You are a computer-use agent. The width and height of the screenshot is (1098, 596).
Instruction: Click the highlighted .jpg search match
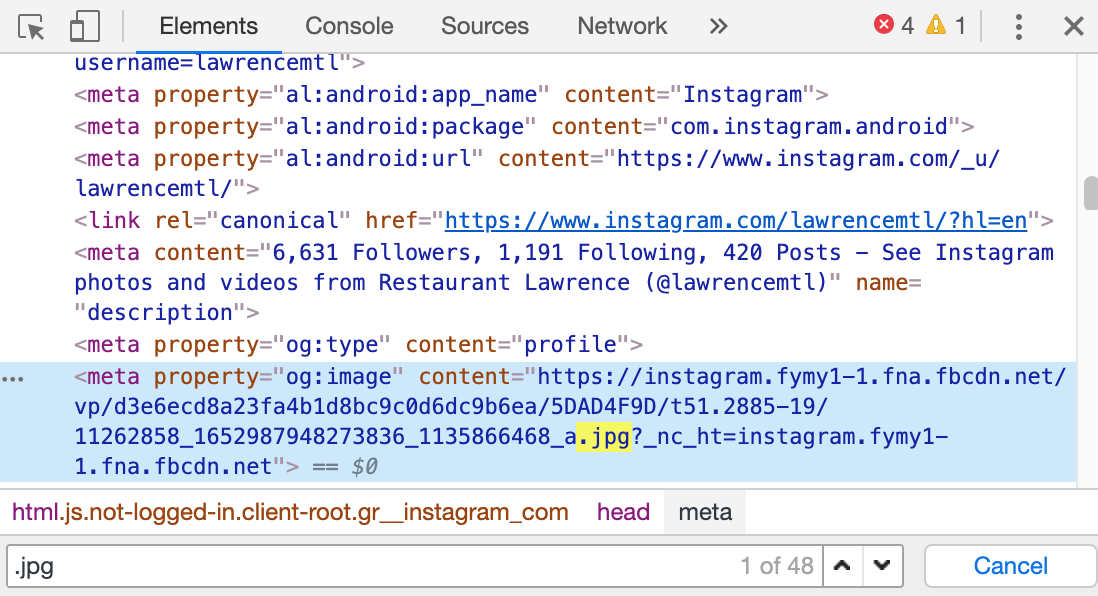pyautogui.click(x=603, y=437)
